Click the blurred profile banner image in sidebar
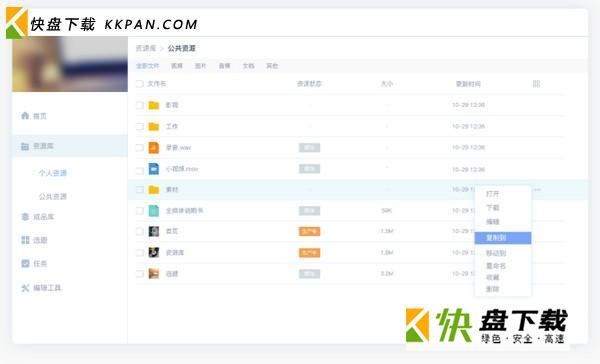Screen dimensions: 600x364 click(x=70, y=64)
